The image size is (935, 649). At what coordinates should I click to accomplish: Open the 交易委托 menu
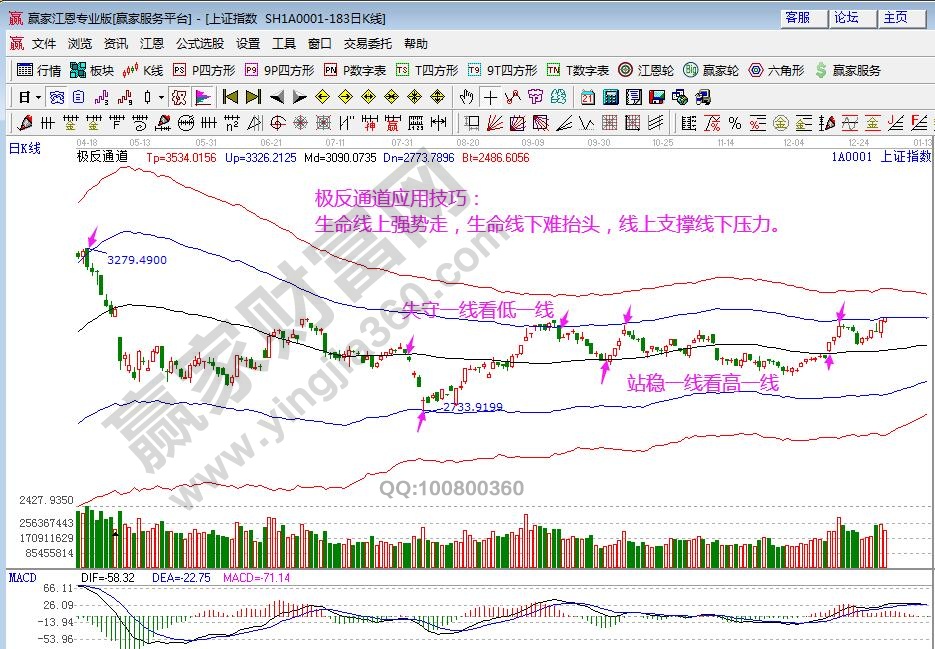click(368, 44)
